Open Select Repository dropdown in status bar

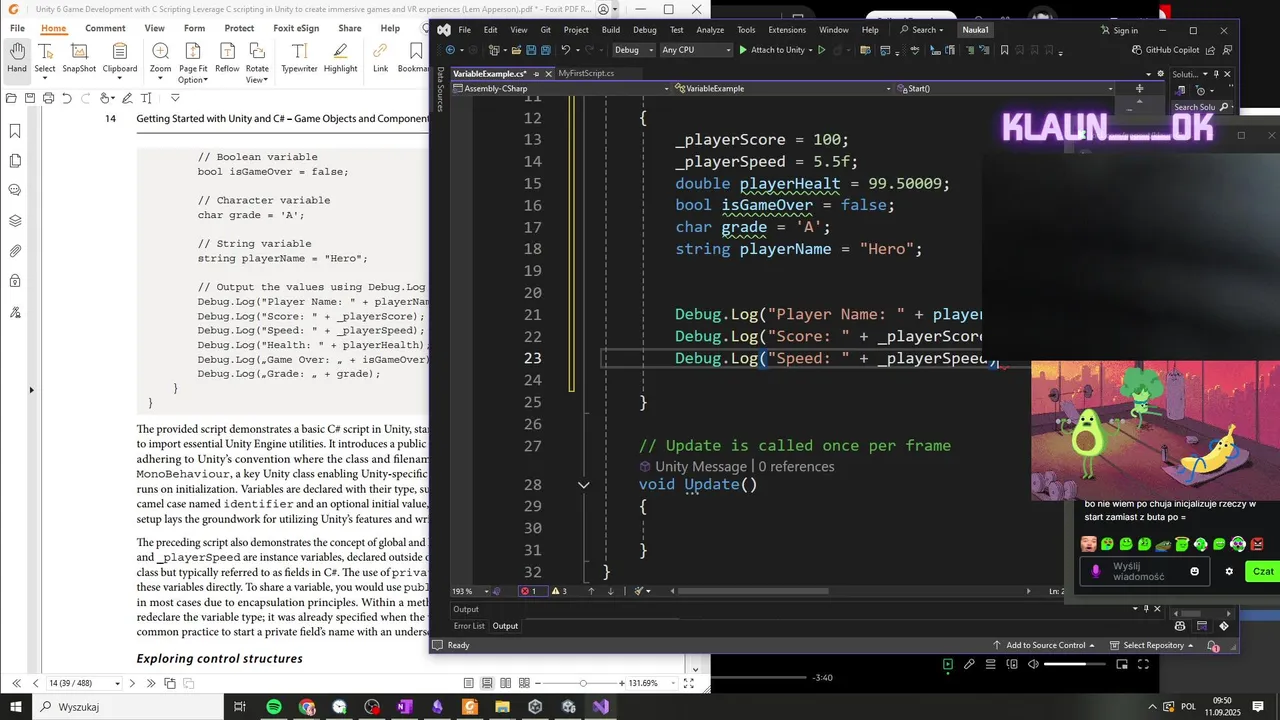(1152, 646)
